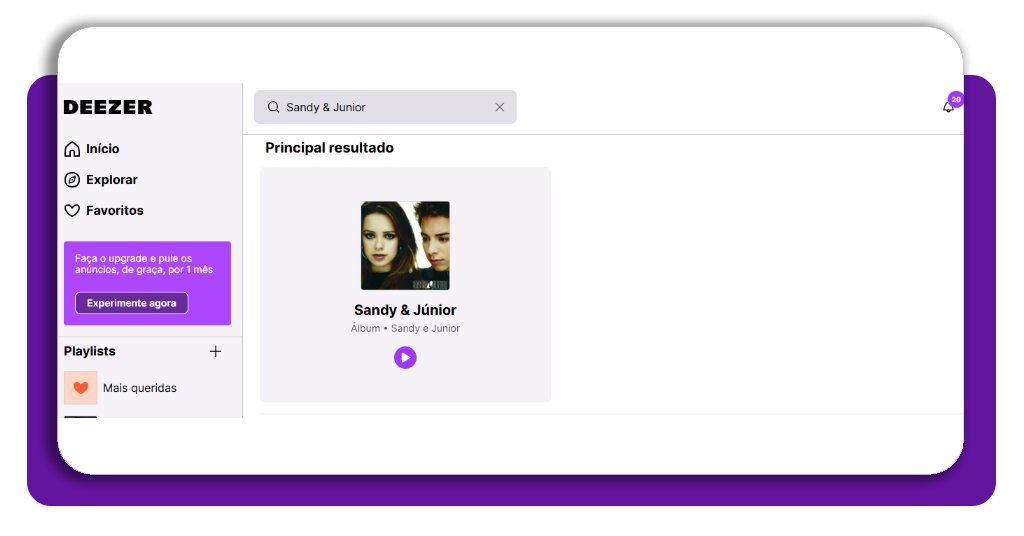Viewport: 1024px width, 536px height.
Task: Open notifications via the bell icon
Action: [948, 107]
